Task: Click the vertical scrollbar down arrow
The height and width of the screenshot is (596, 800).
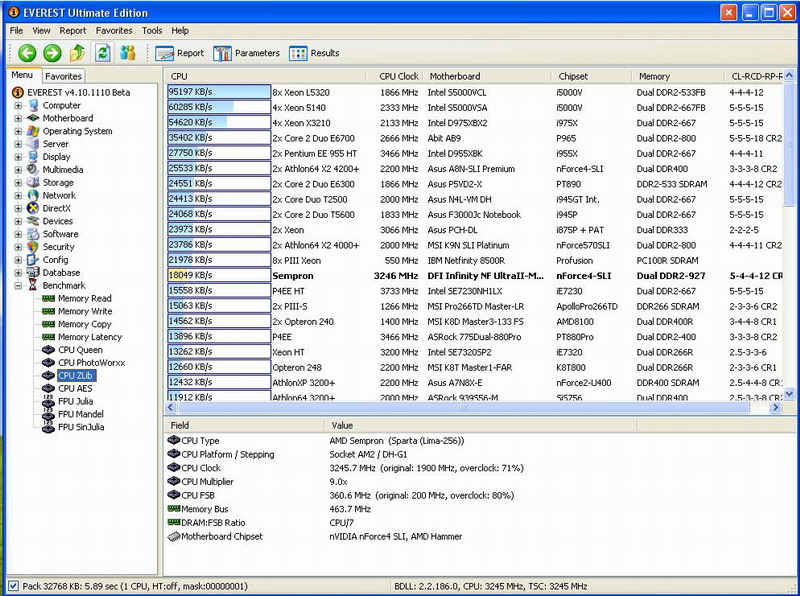Action: 789,393
